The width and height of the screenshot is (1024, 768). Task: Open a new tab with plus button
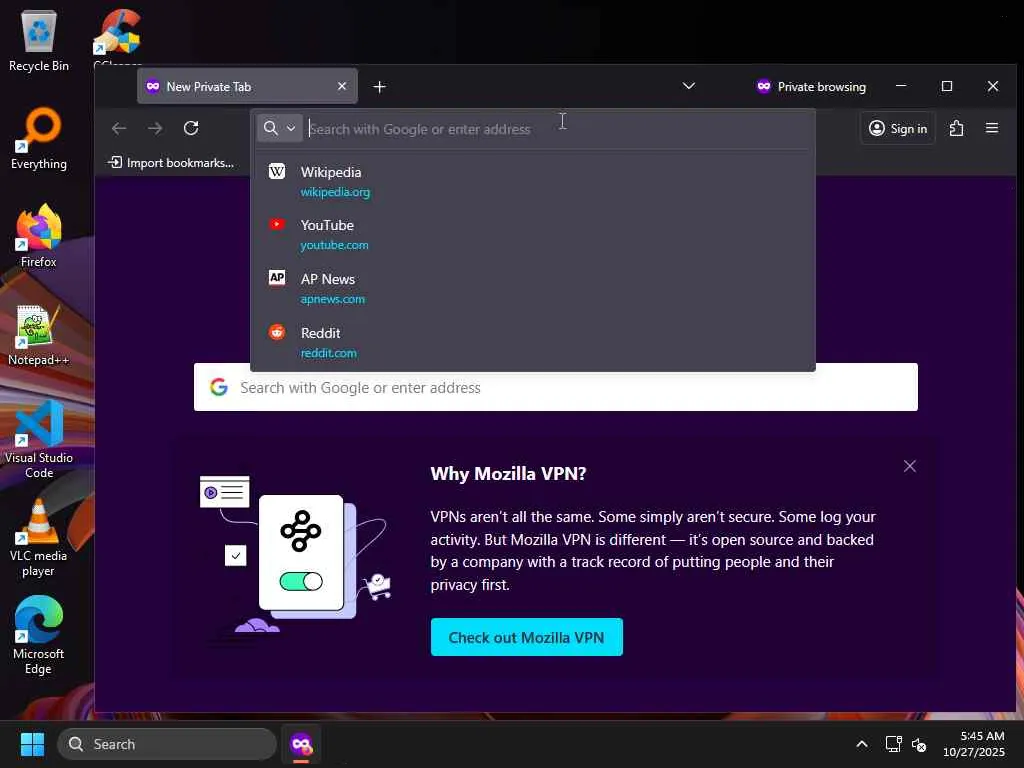coord(379,87)
